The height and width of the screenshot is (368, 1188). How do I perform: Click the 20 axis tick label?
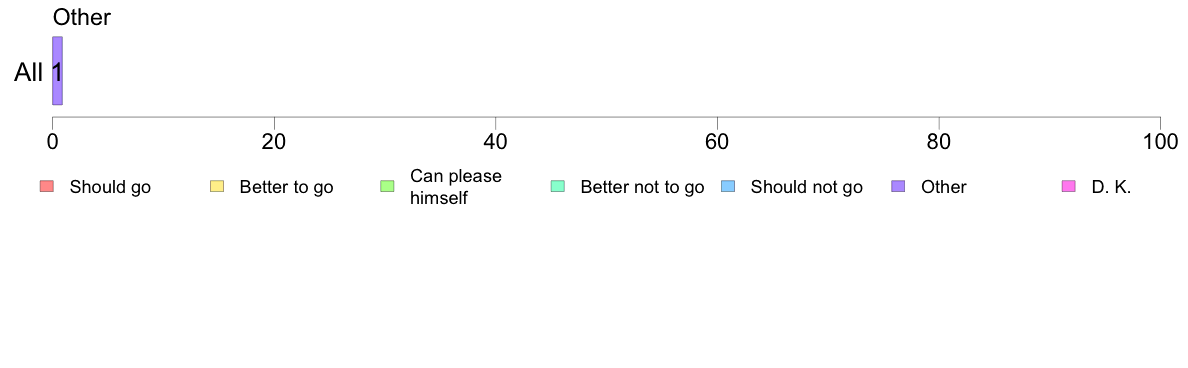(x=274, y=142)
